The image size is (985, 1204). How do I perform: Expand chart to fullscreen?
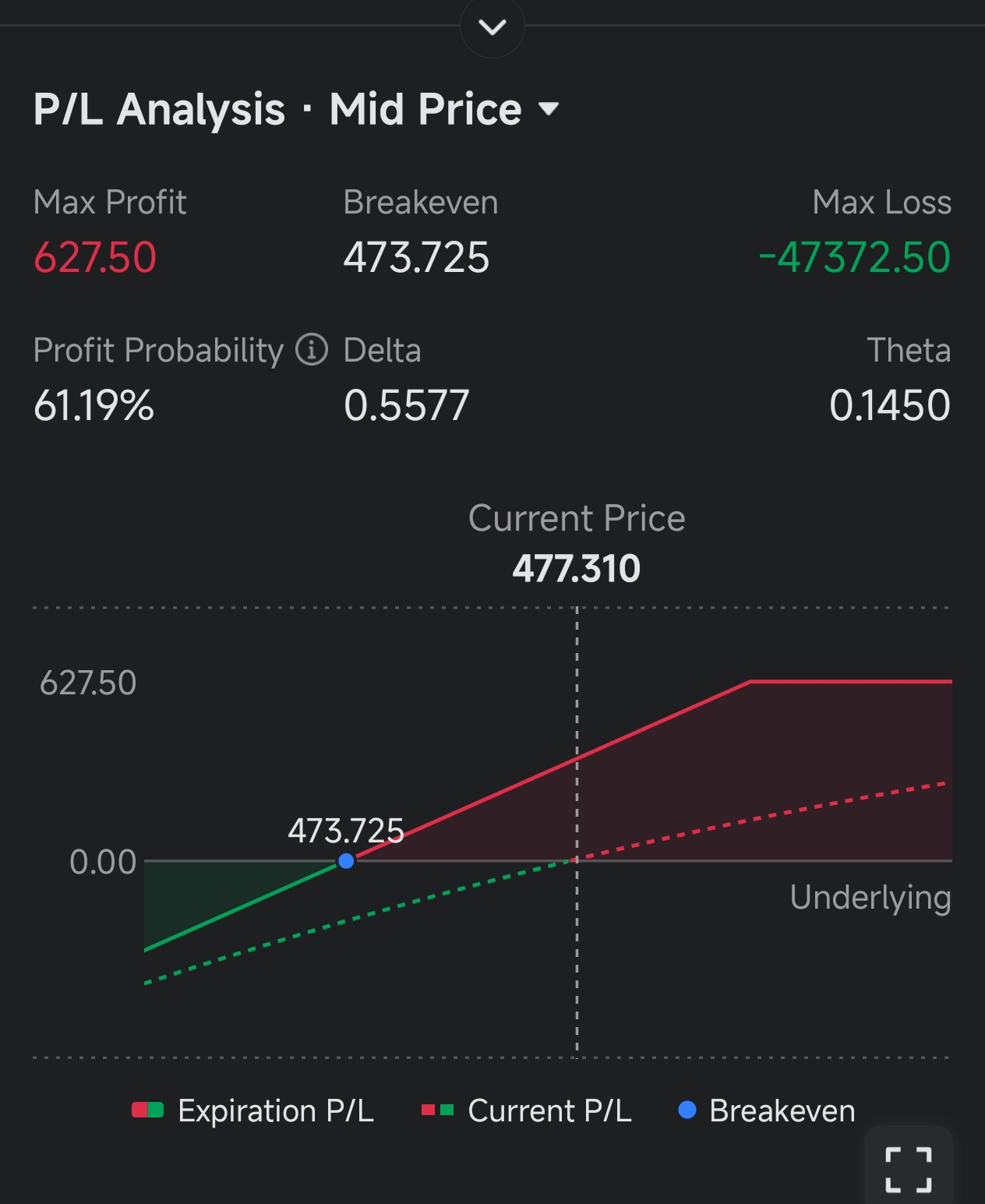point(908,1169)
